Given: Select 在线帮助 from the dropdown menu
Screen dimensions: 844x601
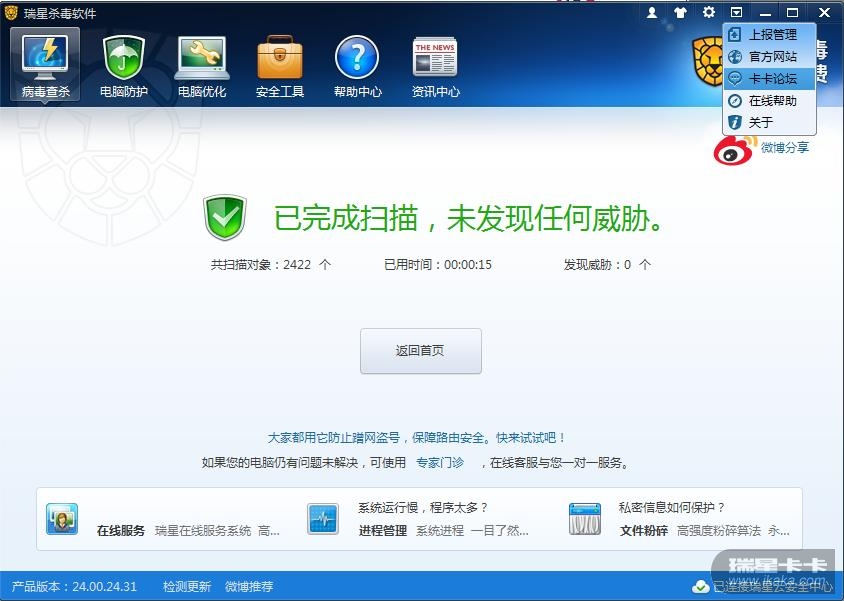Looking at the screenshot, I should pos(769,101).
